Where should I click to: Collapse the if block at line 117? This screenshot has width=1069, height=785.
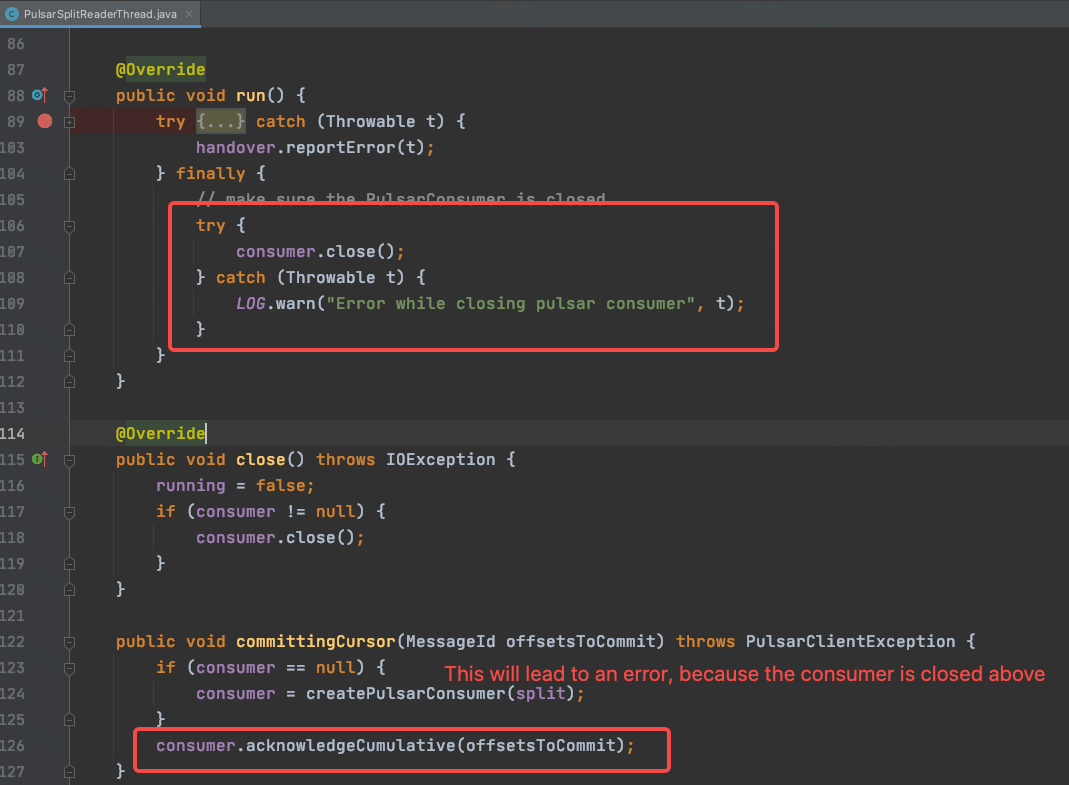(x=70, y=512)
